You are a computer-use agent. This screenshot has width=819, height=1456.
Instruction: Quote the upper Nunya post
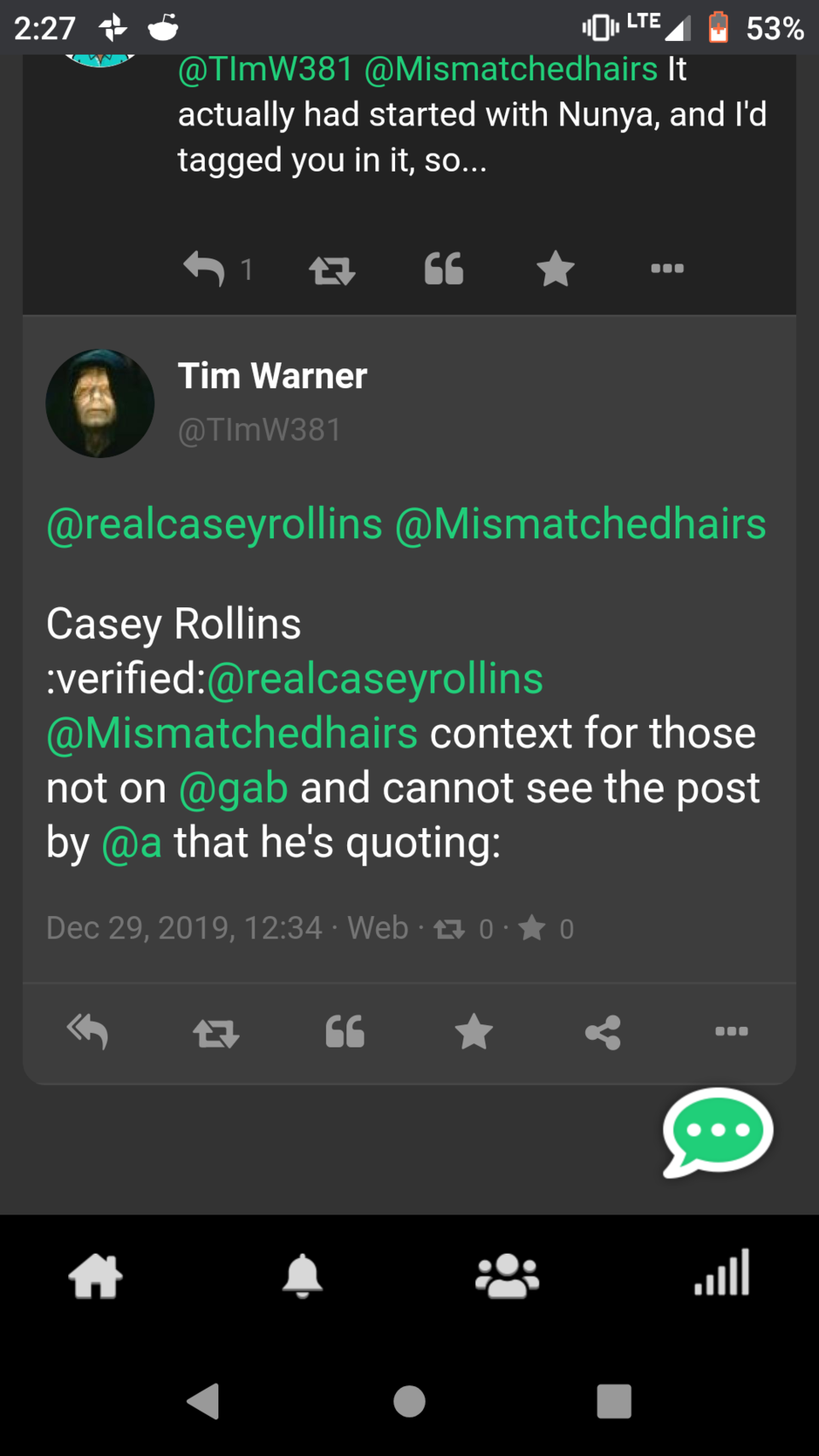[x=444, y=270]
